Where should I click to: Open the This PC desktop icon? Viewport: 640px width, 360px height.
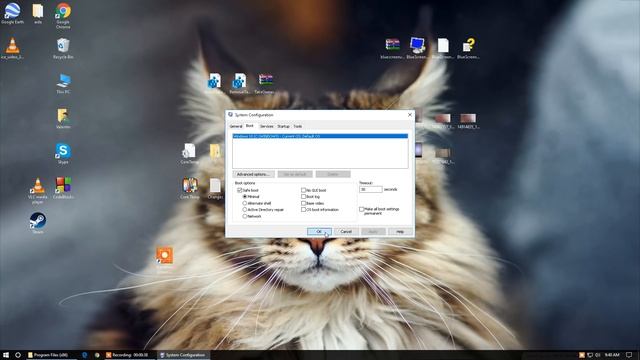coord(63,84)
